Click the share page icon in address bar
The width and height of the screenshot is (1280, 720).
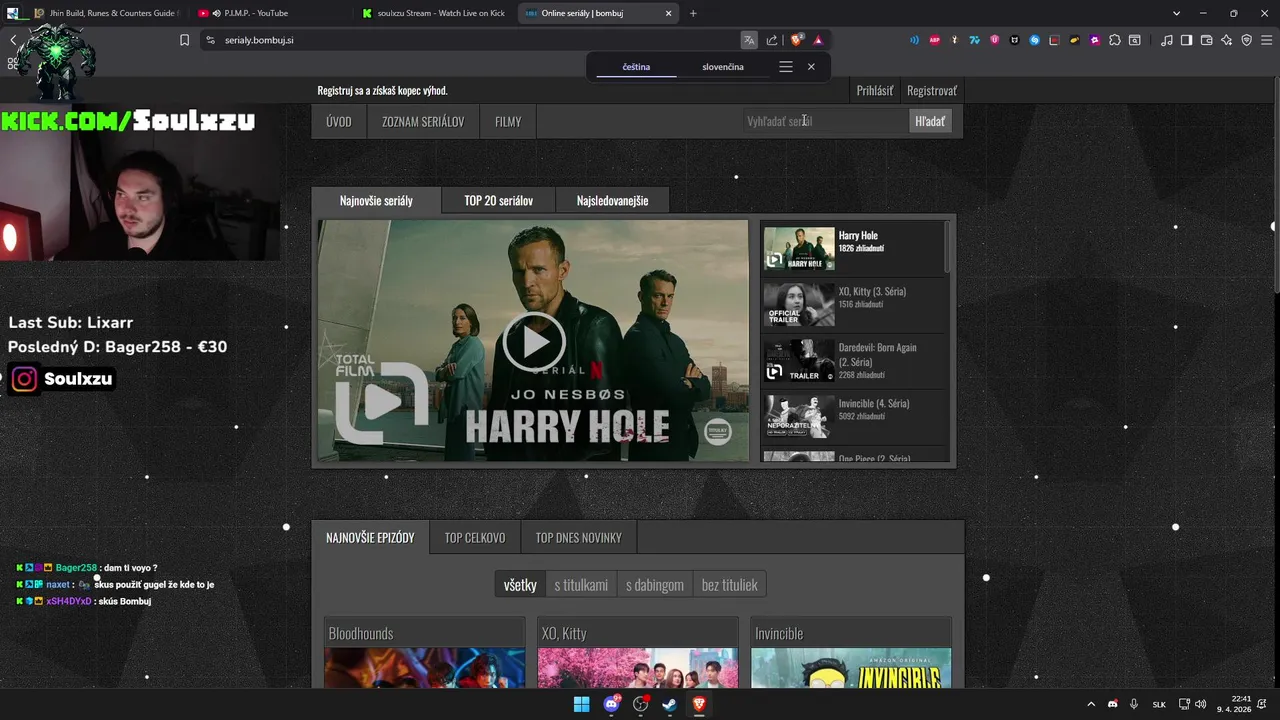tap(772, 40)
